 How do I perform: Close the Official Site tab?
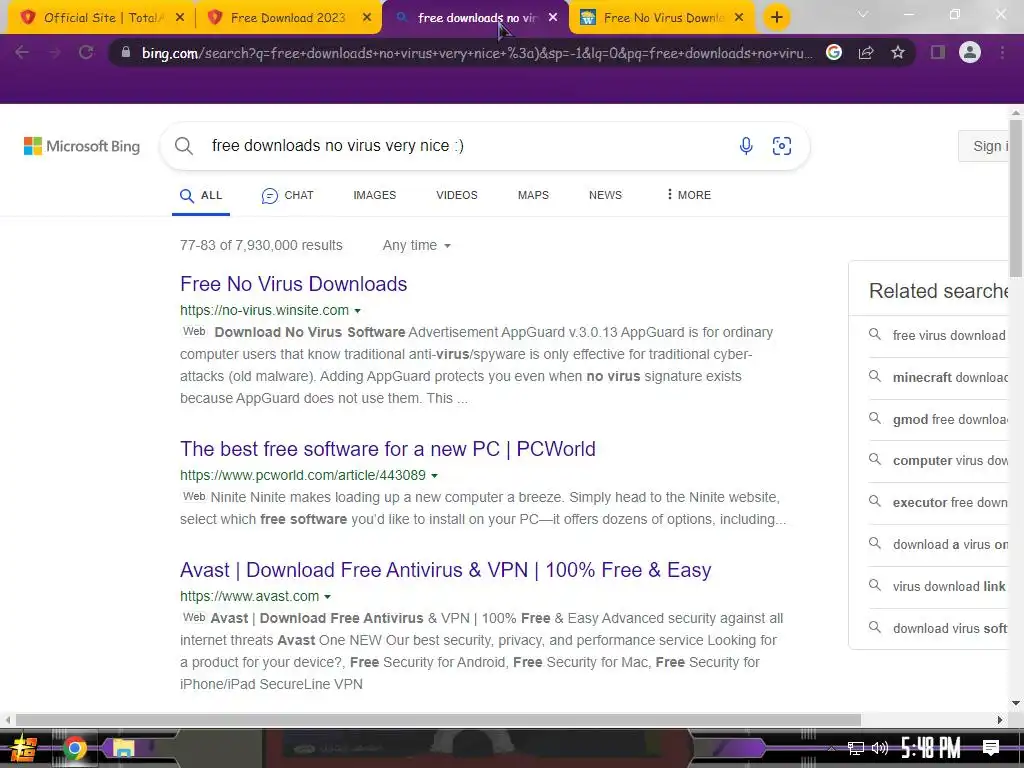click(180, 18)
